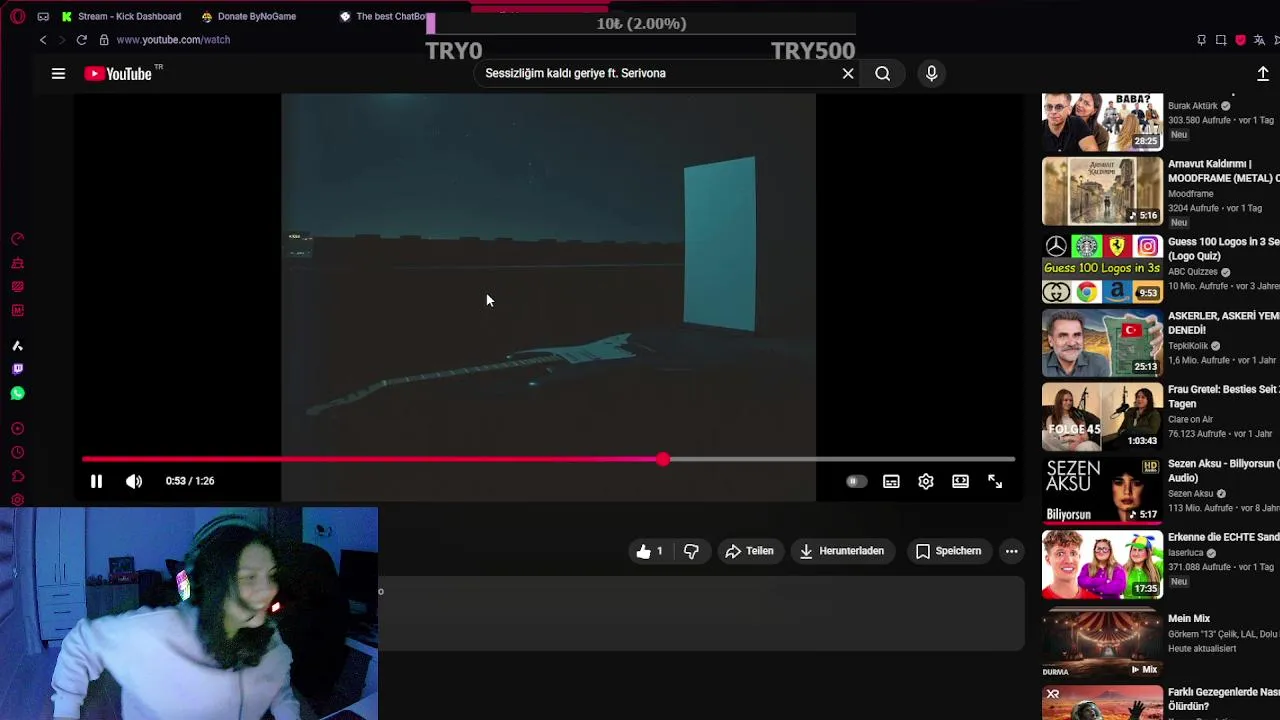This screenshot has height=720, width=1280.
Task: Dislike the video with thumbs down
Action: click(x=691, y=551)
